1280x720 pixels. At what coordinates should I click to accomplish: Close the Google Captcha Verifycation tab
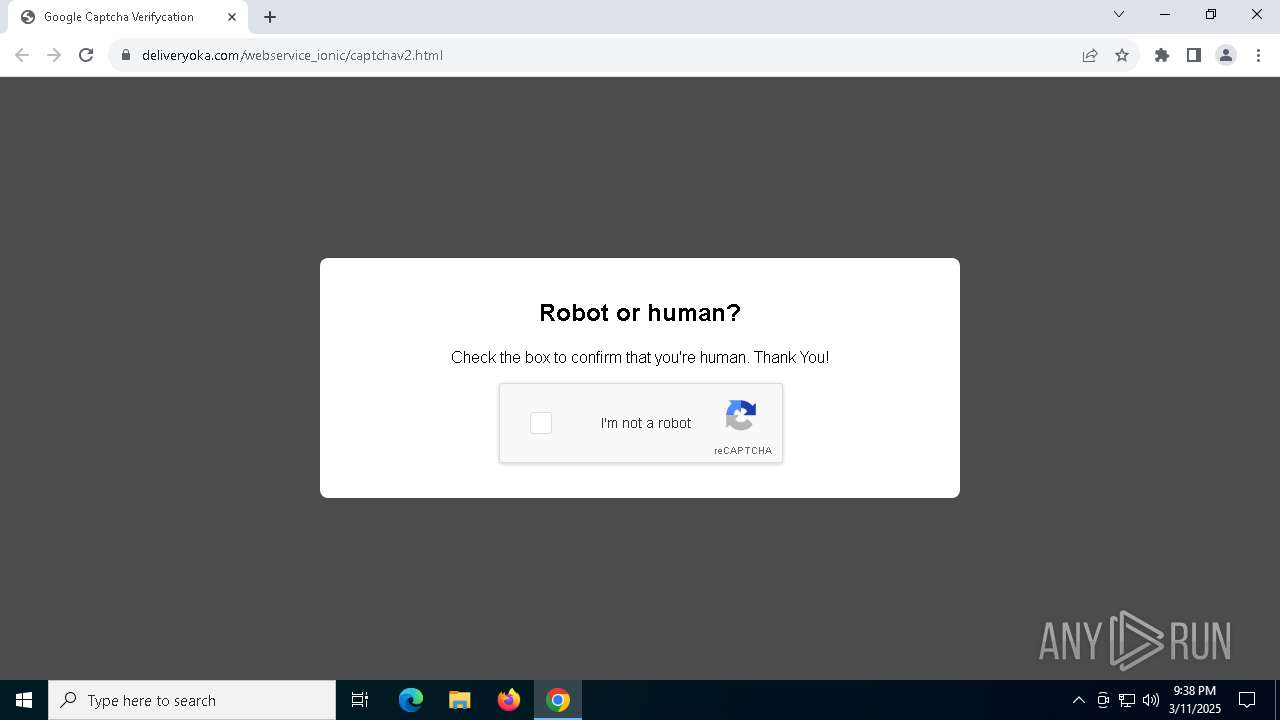point(232,17)
